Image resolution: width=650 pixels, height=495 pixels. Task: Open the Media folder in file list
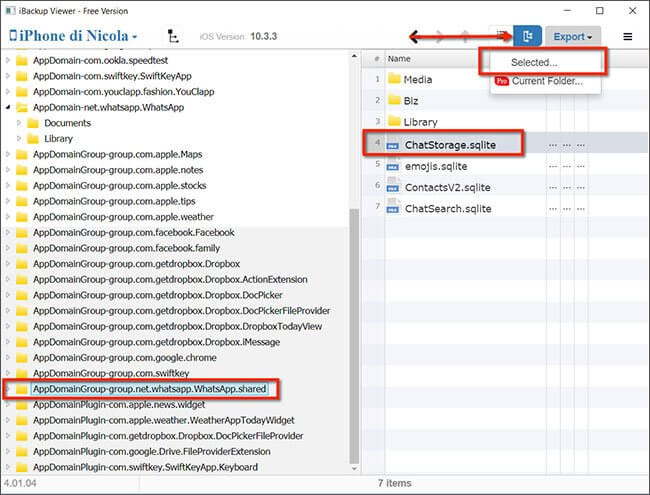coord(418,79)
